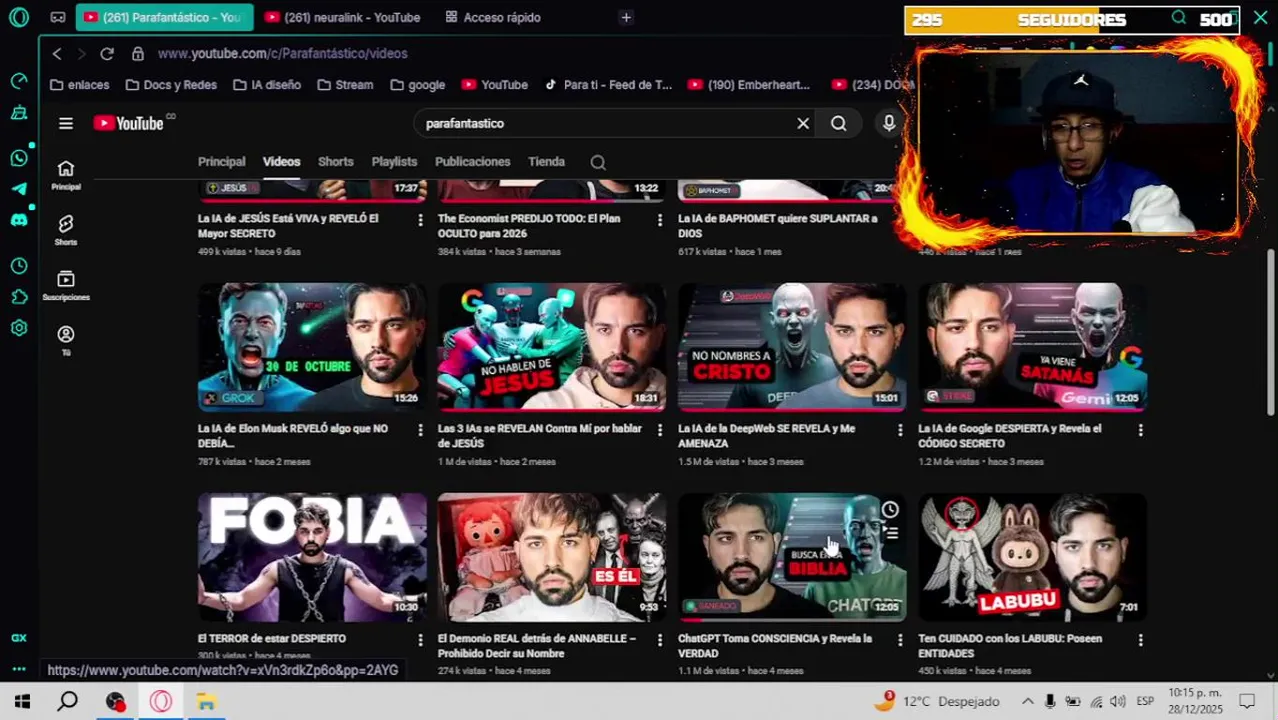
Task: Play the LABUBU thumbnail video
Action: 1032,557
